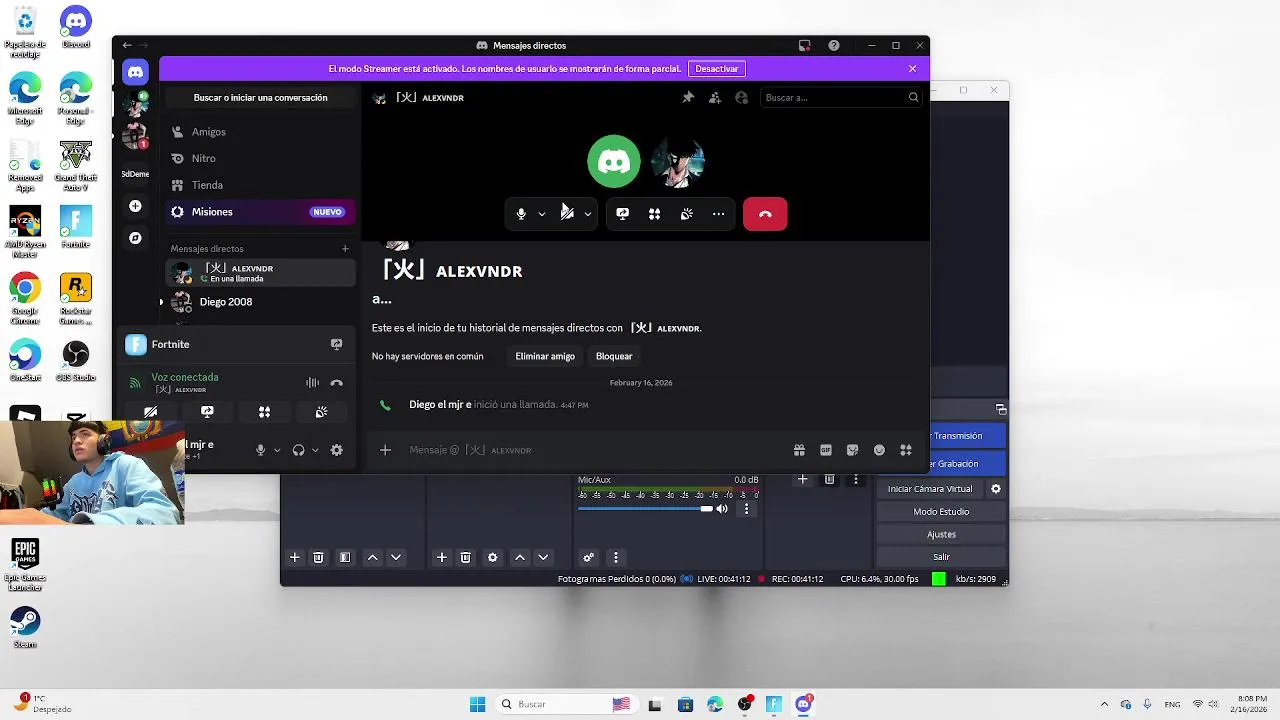The image size is (1280, 720).
Task: Show hidden icons chevron in system tray
Action: (x=1104, y=704)
